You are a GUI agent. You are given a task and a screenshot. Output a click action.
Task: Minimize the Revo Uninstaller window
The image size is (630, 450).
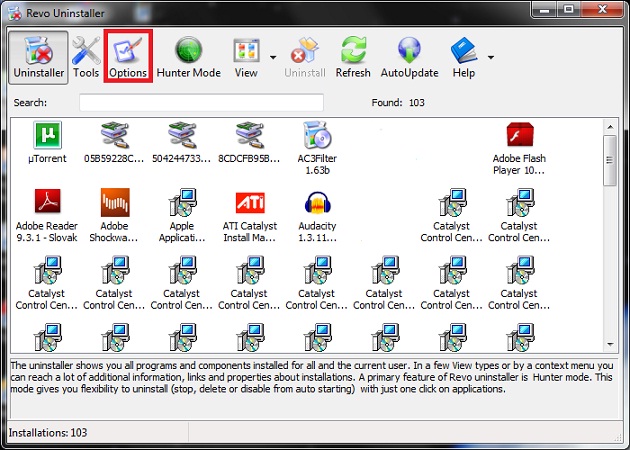point(545,9)
